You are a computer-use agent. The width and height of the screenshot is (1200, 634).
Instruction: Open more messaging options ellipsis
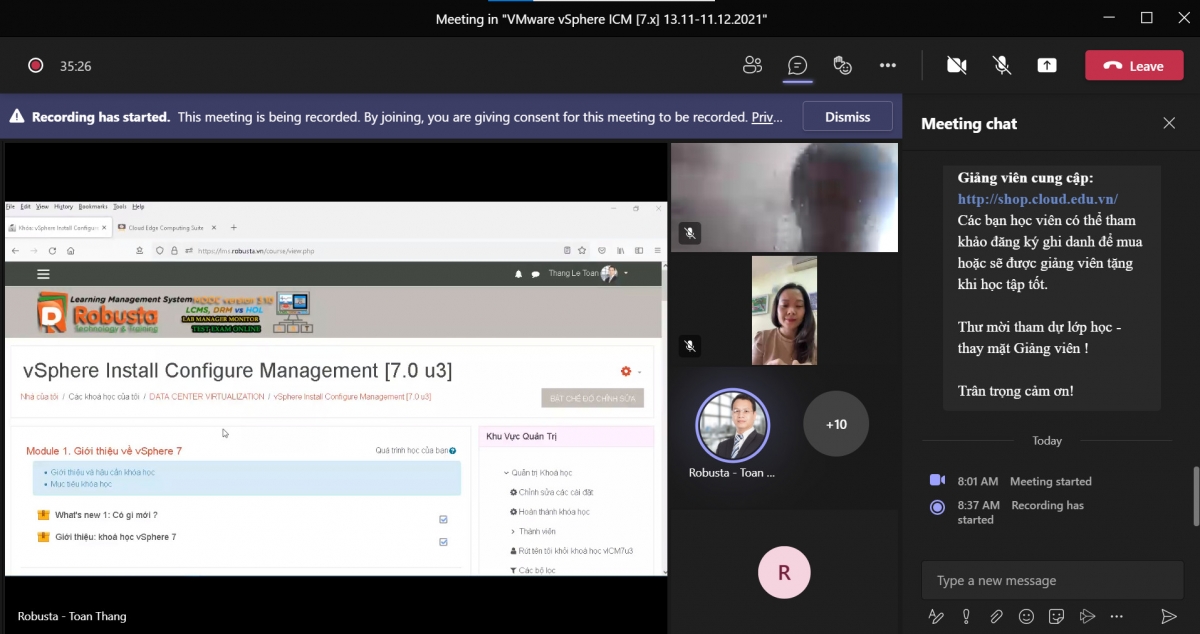[x=1117, y=616]
